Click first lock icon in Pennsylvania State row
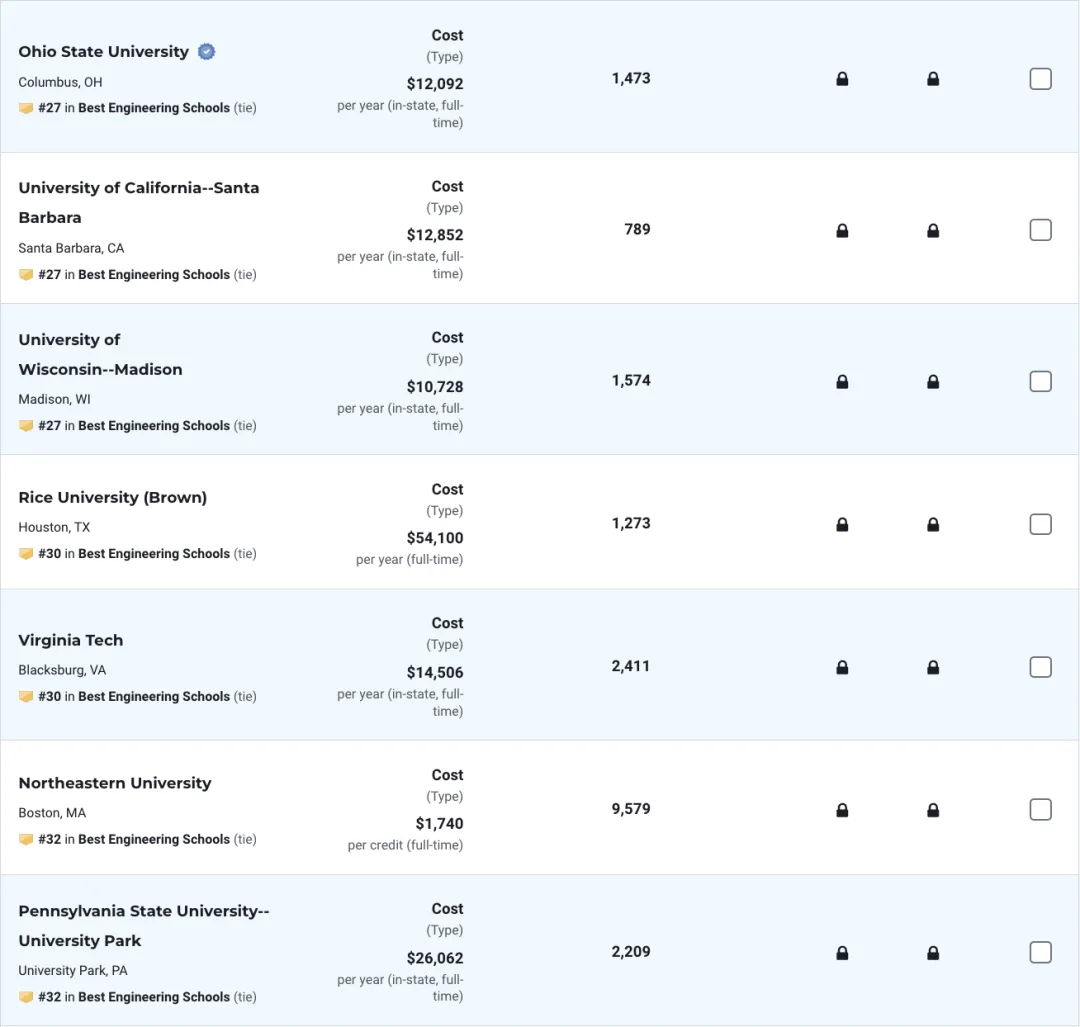Viewport: 1080px width, 1027px height. tap(842, 953)
